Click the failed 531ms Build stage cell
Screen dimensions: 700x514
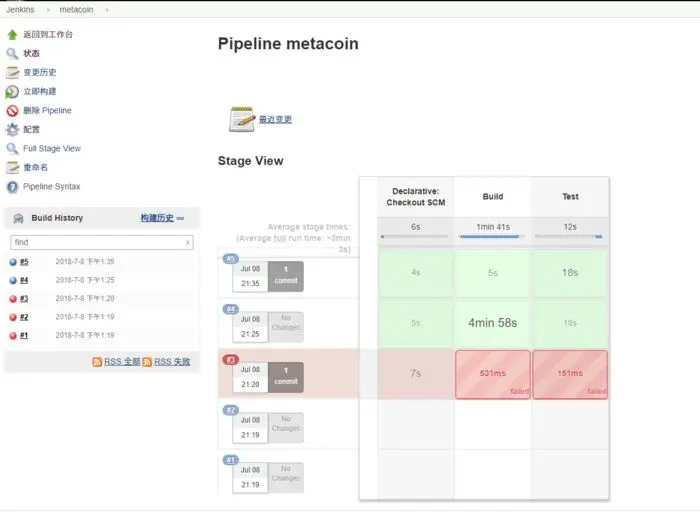pos(493,374)
